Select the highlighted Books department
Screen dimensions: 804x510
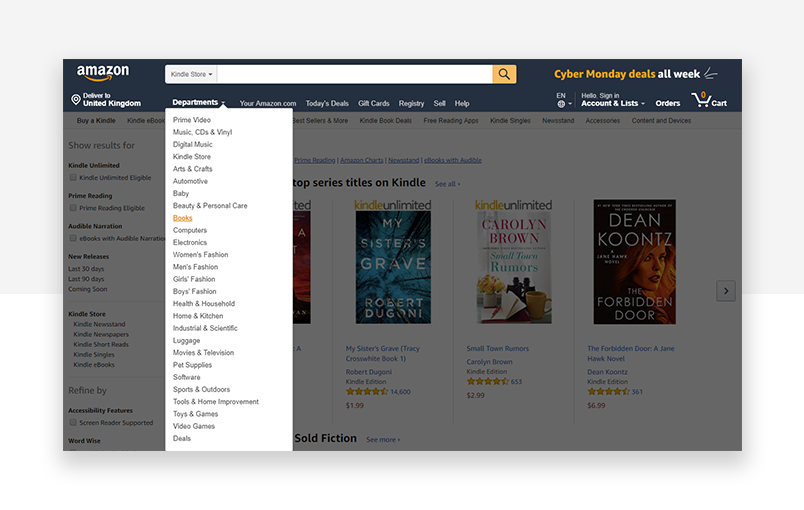click(183, 218)
